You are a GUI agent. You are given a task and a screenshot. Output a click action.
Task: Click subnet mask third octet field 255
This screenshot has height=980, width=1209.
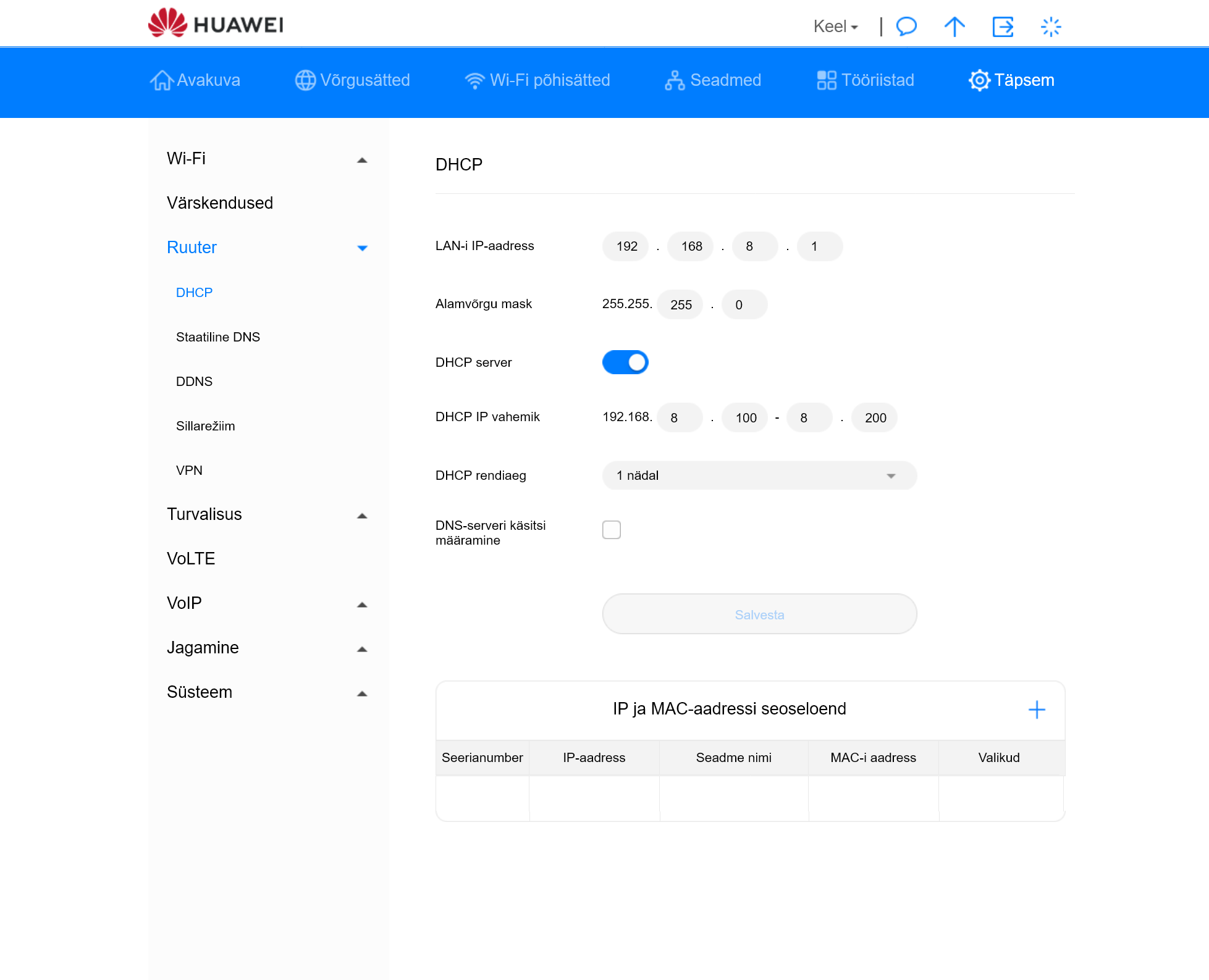(680, 304)
